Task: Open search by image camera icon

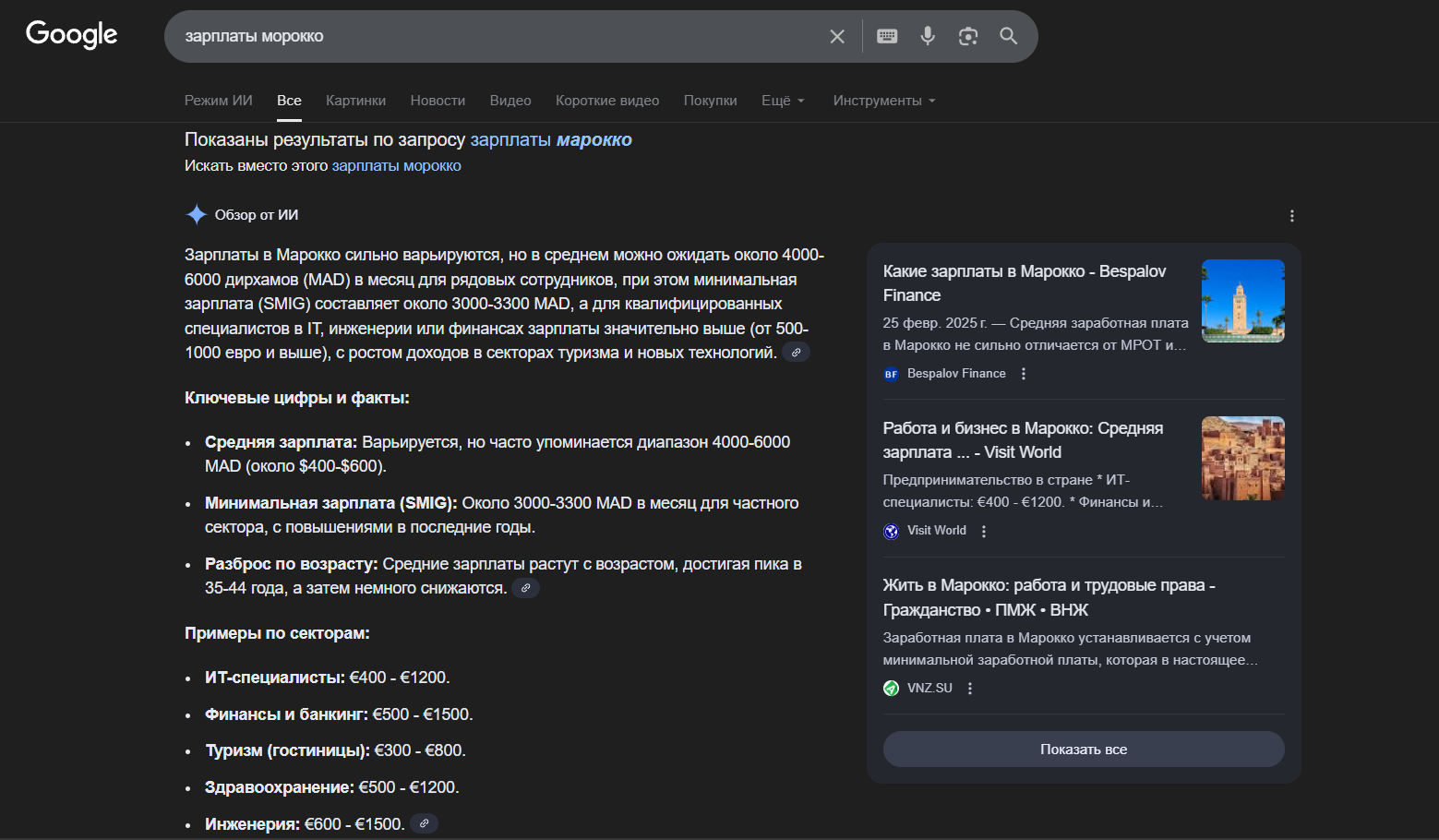Action: pos(968,36)
